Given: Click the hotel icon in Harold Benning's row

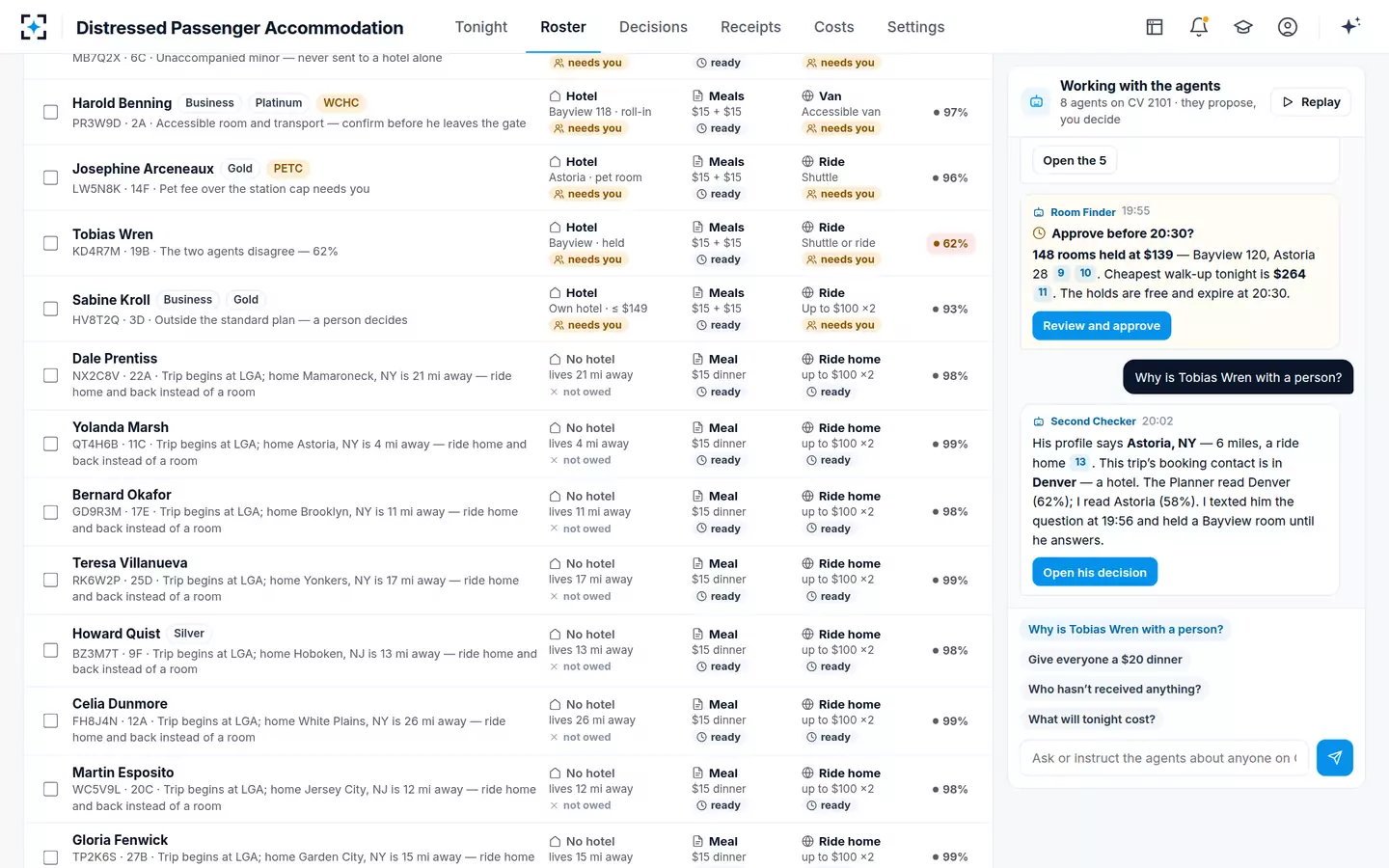Looking at the screenshot, I should [556, 96].
